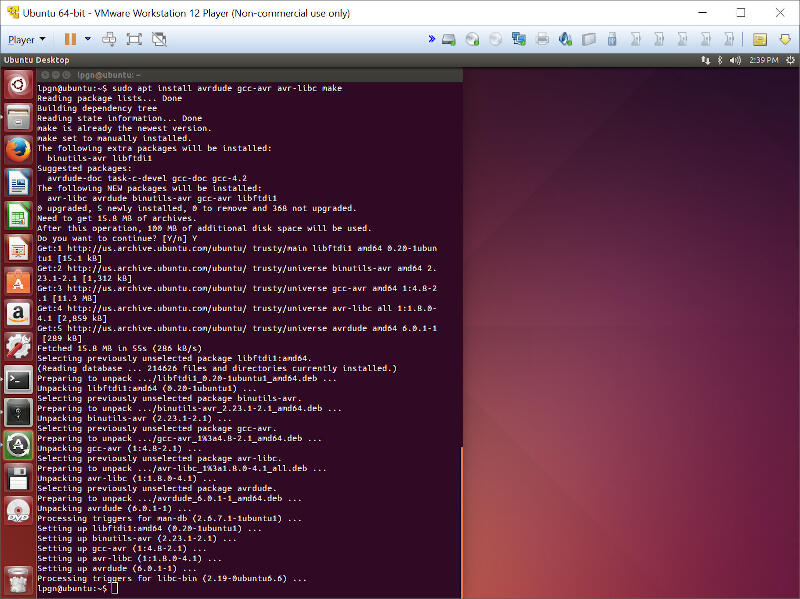Click the 'Fetched 15.8 MB in 55s' line
The width and height of the screenshot is (800, 599).
[119, 348]
